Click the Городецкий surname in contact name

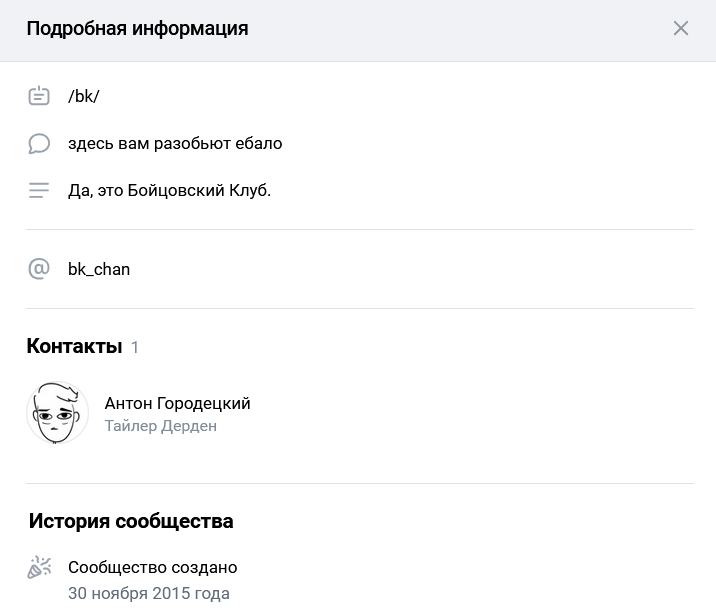click(204, 404)
